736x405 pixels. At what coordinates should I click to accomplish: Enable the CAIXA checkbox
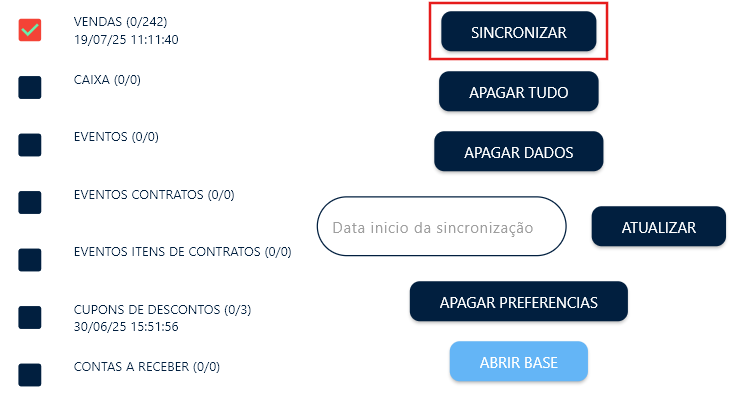click(x=30, y=88)
